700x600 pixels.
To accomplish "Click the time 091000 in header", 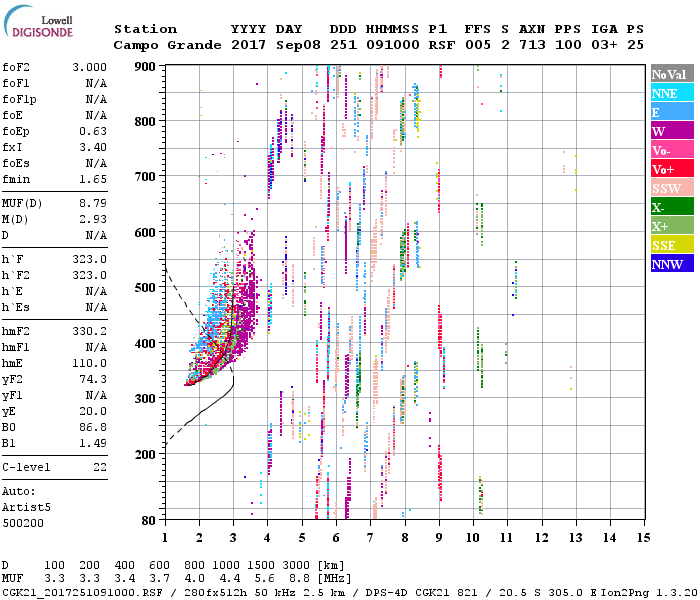I will coord(393,46).
